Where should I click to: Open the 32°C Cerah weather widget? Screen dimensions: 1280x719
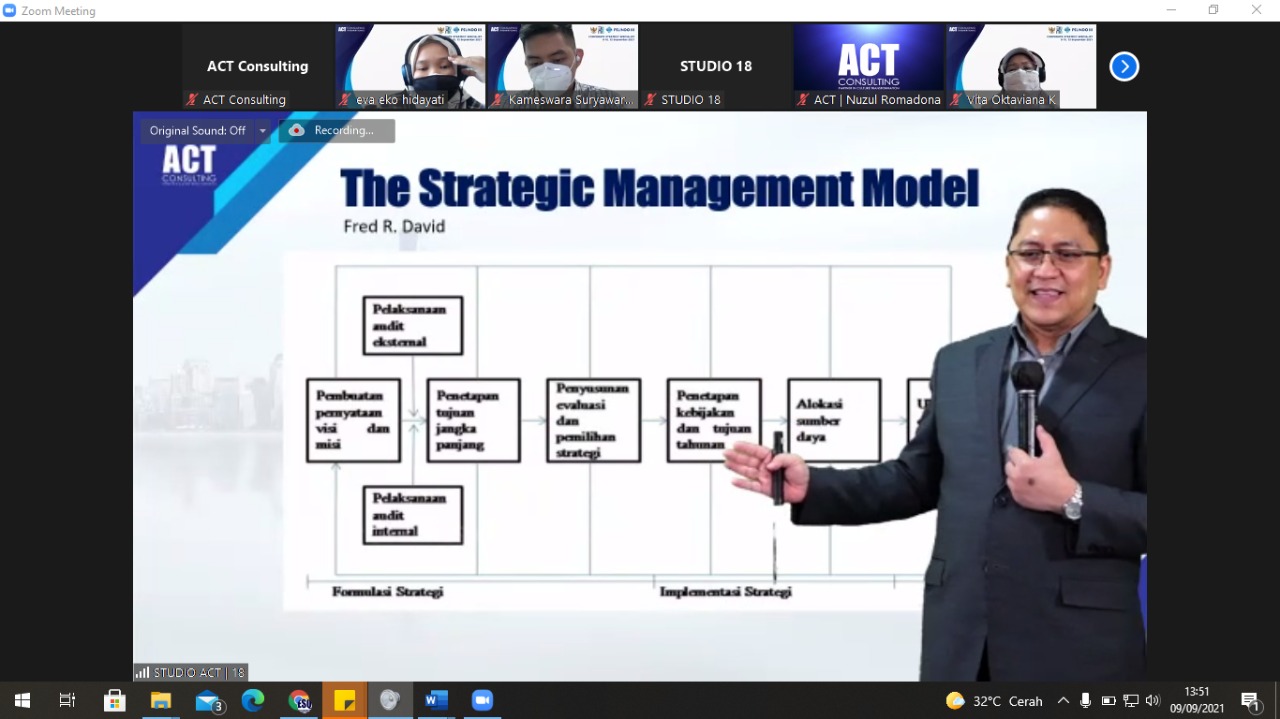(994, 700)
